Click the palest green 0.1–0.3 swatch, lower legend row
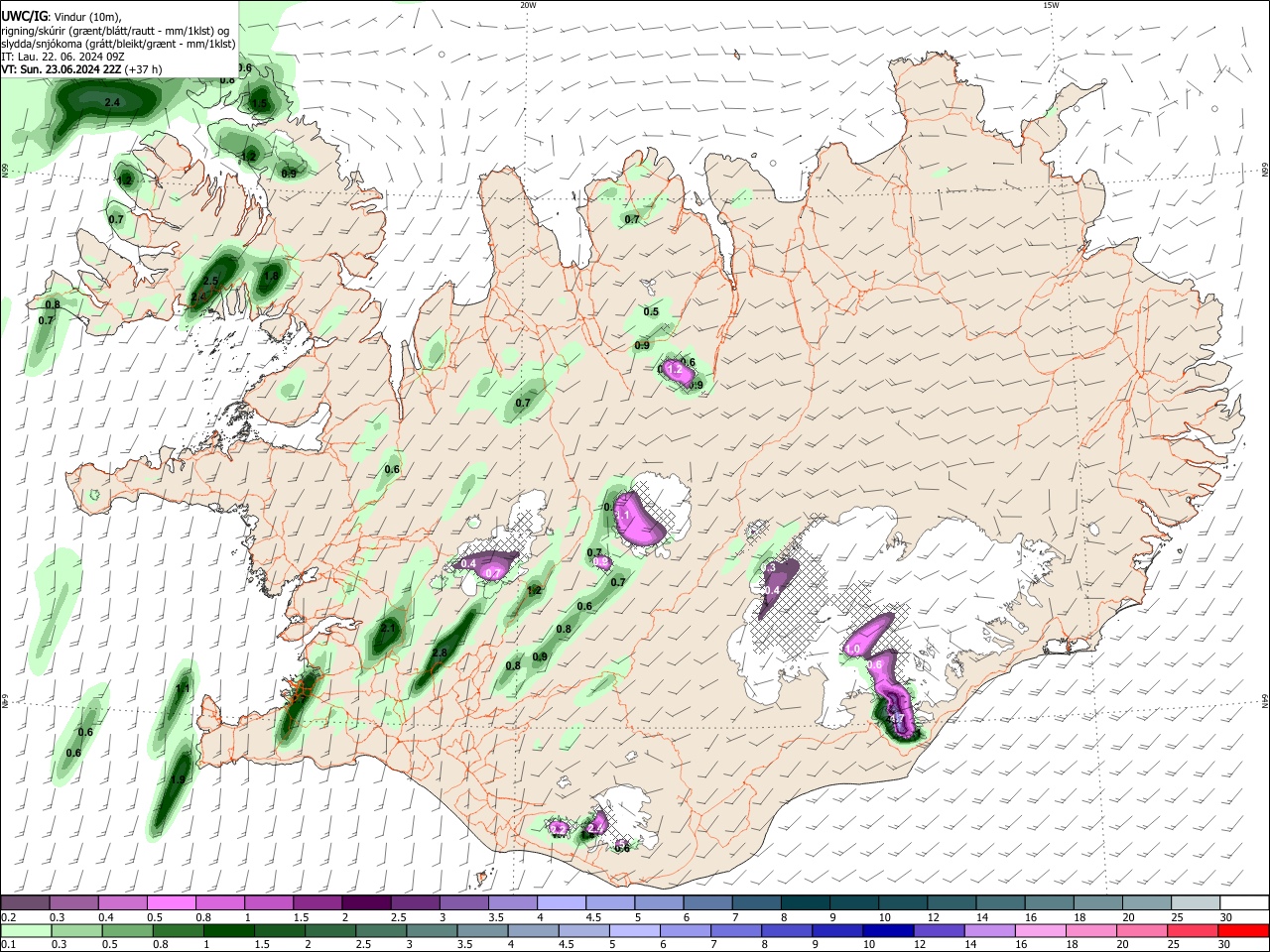 26,930
